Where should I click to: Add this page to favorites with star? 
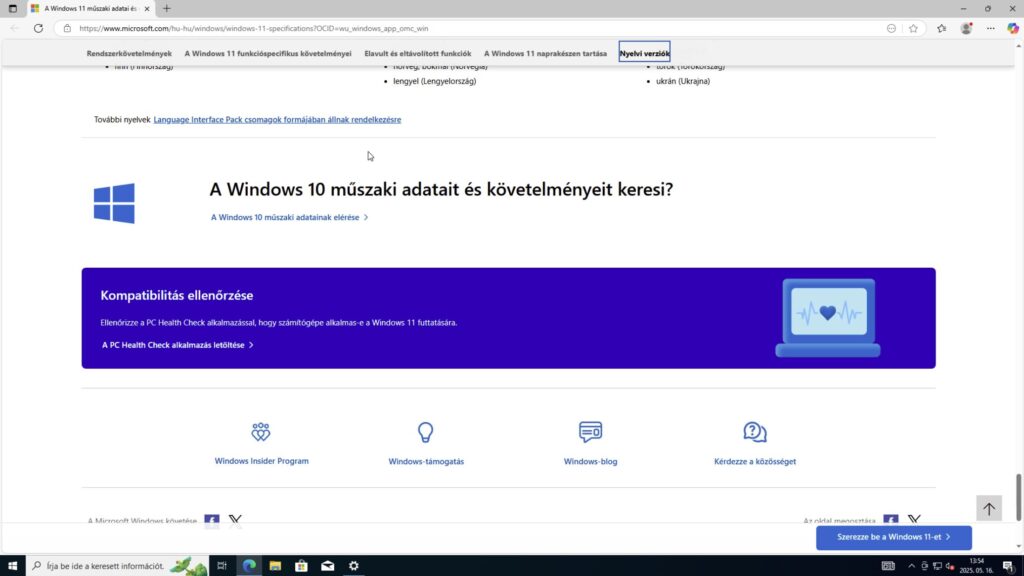(913, 28)
